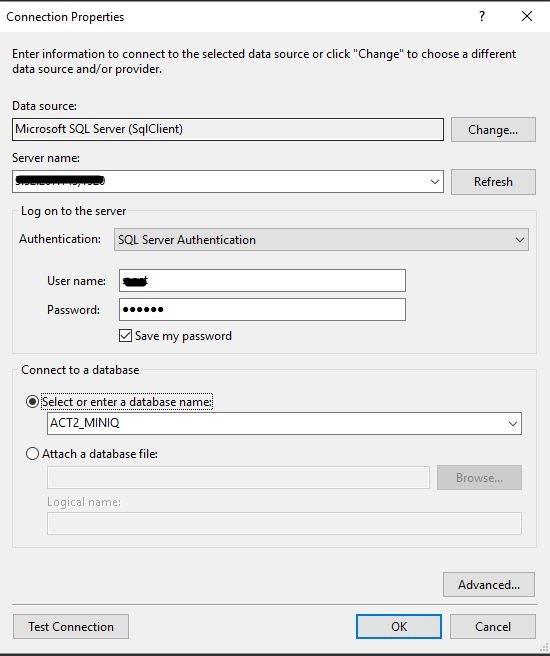Click the Data source text box

tap(228, 129)
